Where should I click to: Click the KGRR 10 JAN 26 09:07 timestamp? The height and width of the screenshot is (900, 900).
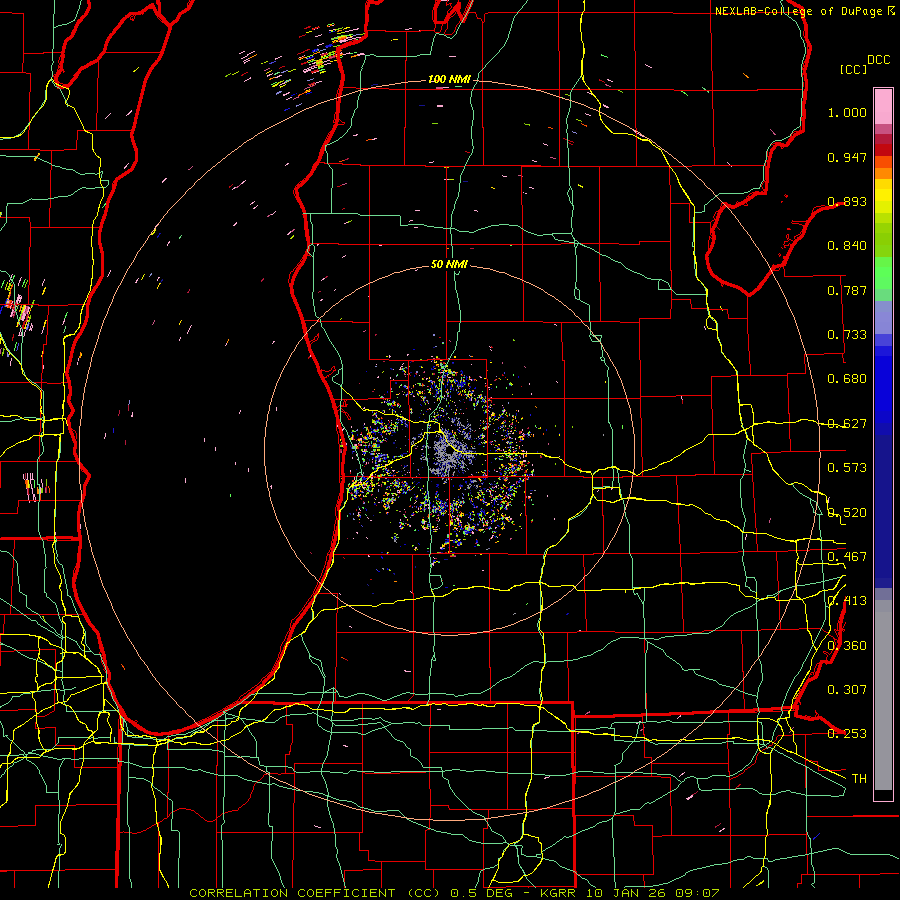[630, 893]
